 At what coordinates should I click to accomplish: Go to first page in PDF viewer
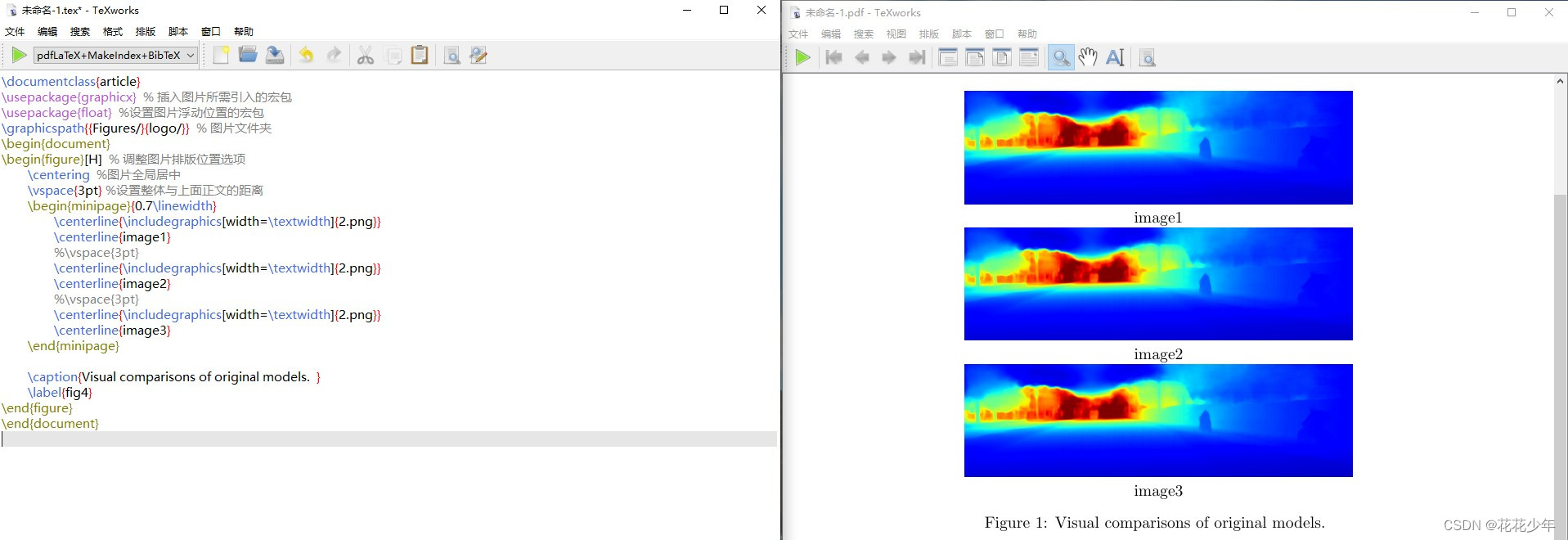pos(834,57)
